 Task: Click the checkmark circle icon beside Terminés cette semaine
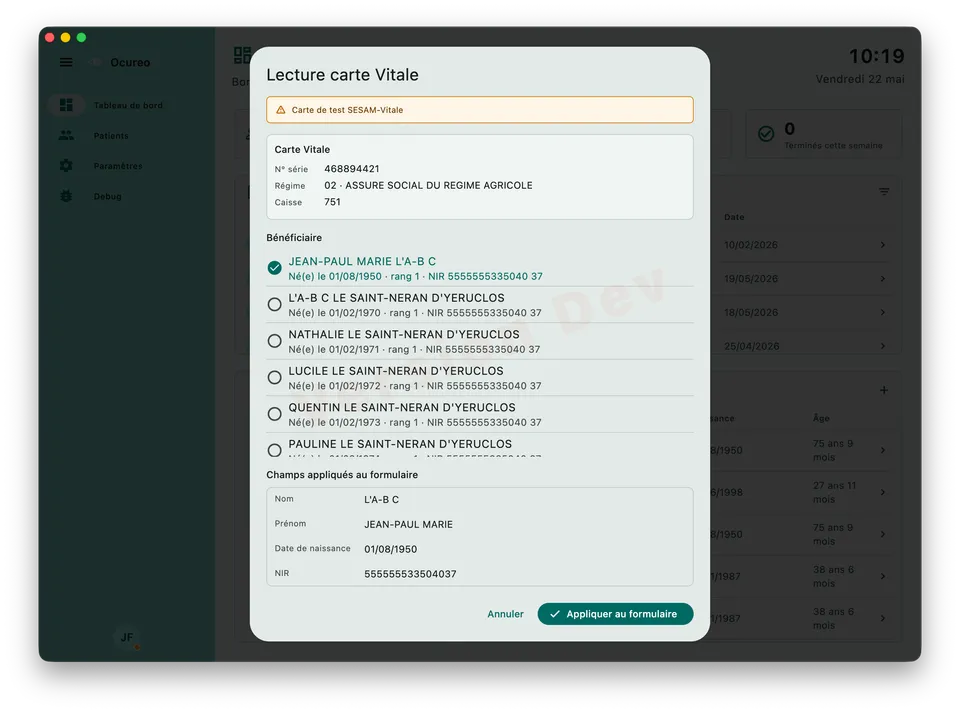pyautogui.click(x=766, y=134)
